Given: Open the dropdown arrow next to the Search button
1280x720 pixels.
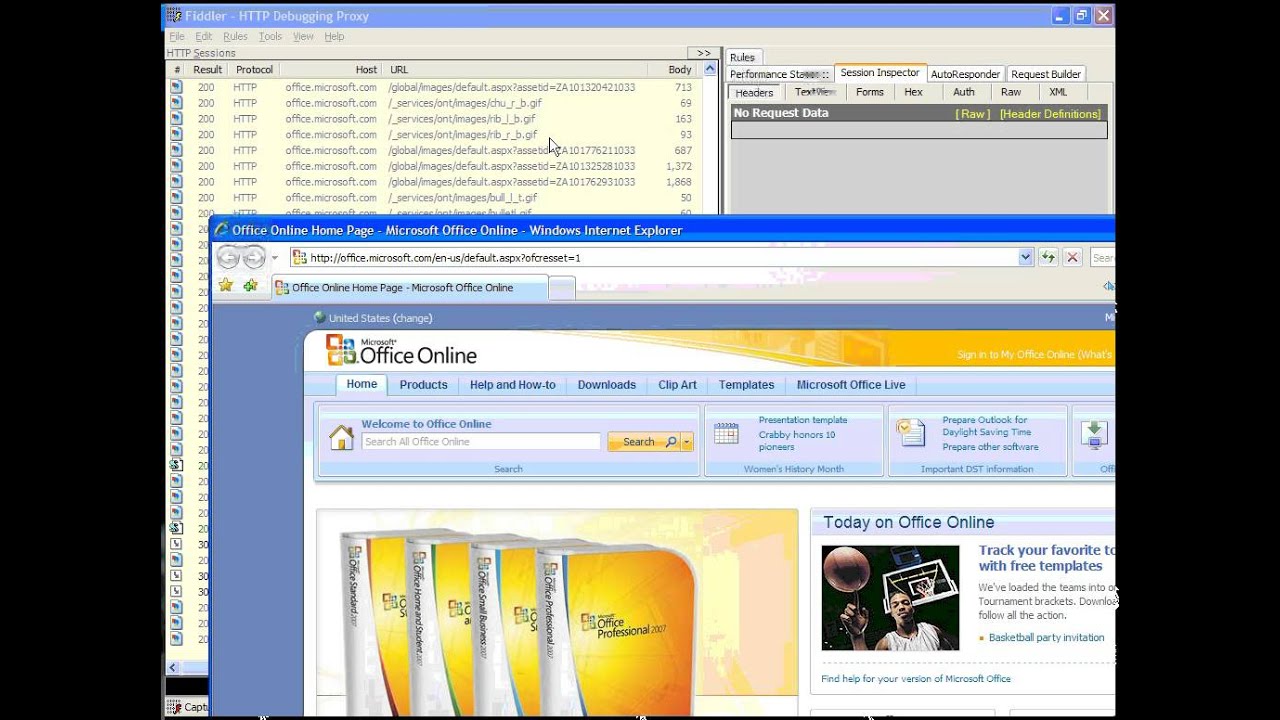Looking at the screenshot, I should (x=687, y=442).
